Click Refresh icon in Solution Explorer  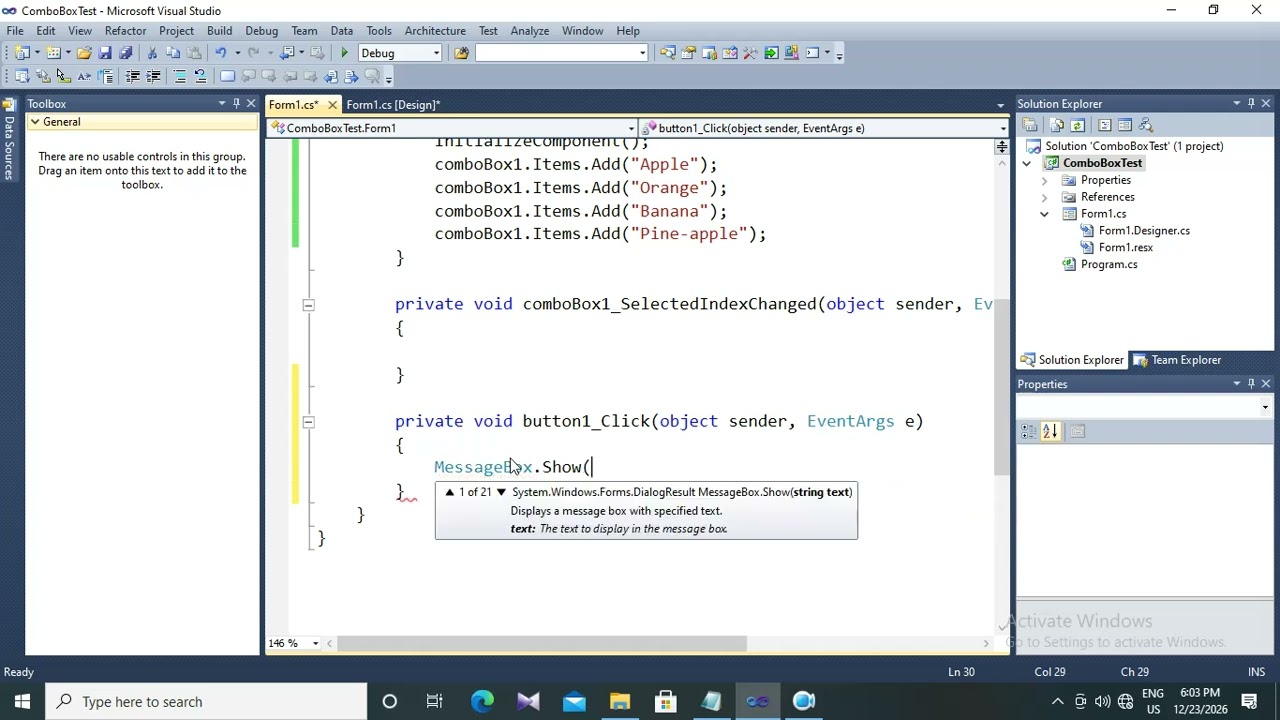point(1077,125)
